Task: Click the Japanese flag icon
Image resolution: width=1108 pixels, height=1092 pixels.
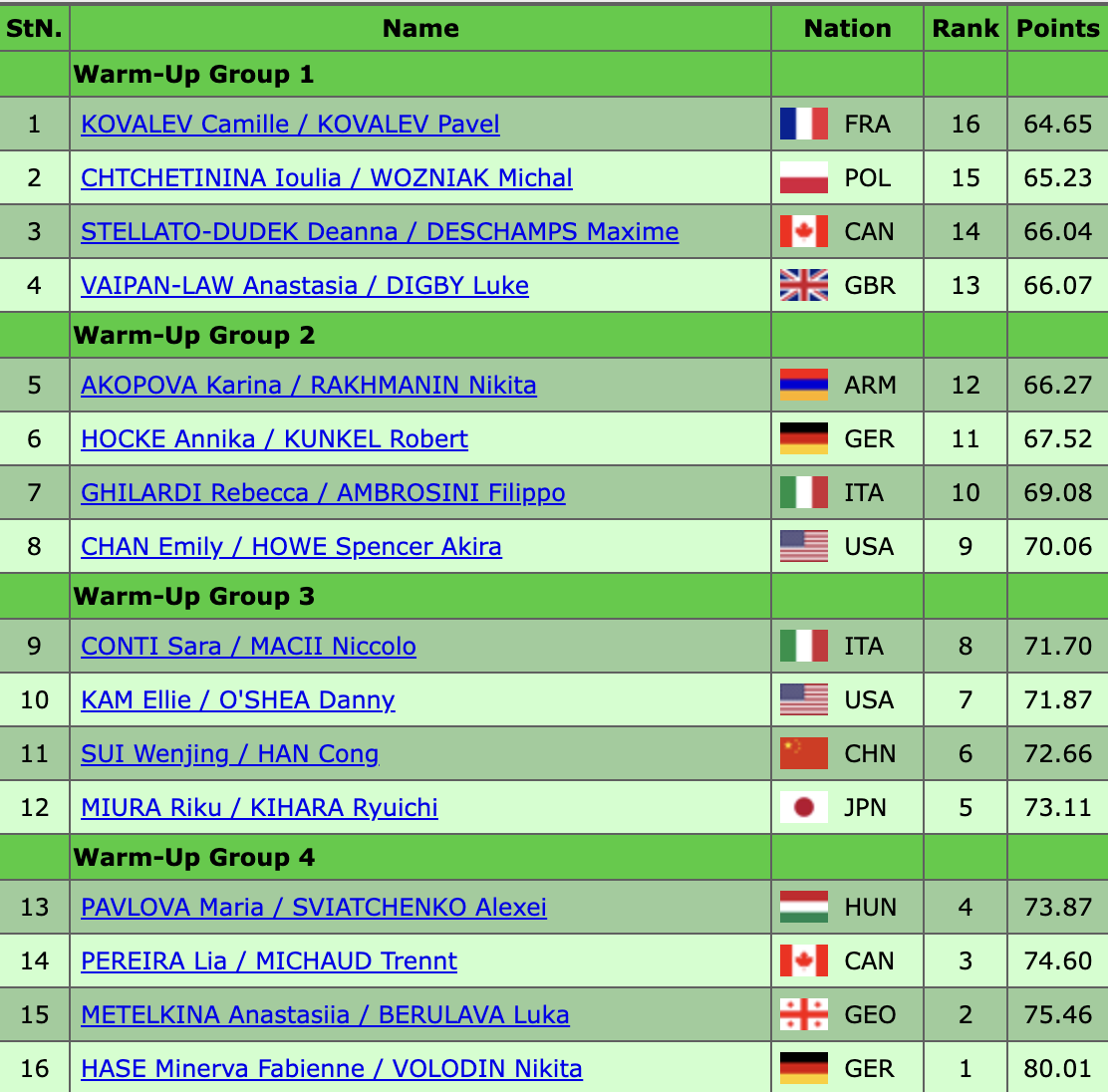Action: pyautogui.click(x=803, y=808)
